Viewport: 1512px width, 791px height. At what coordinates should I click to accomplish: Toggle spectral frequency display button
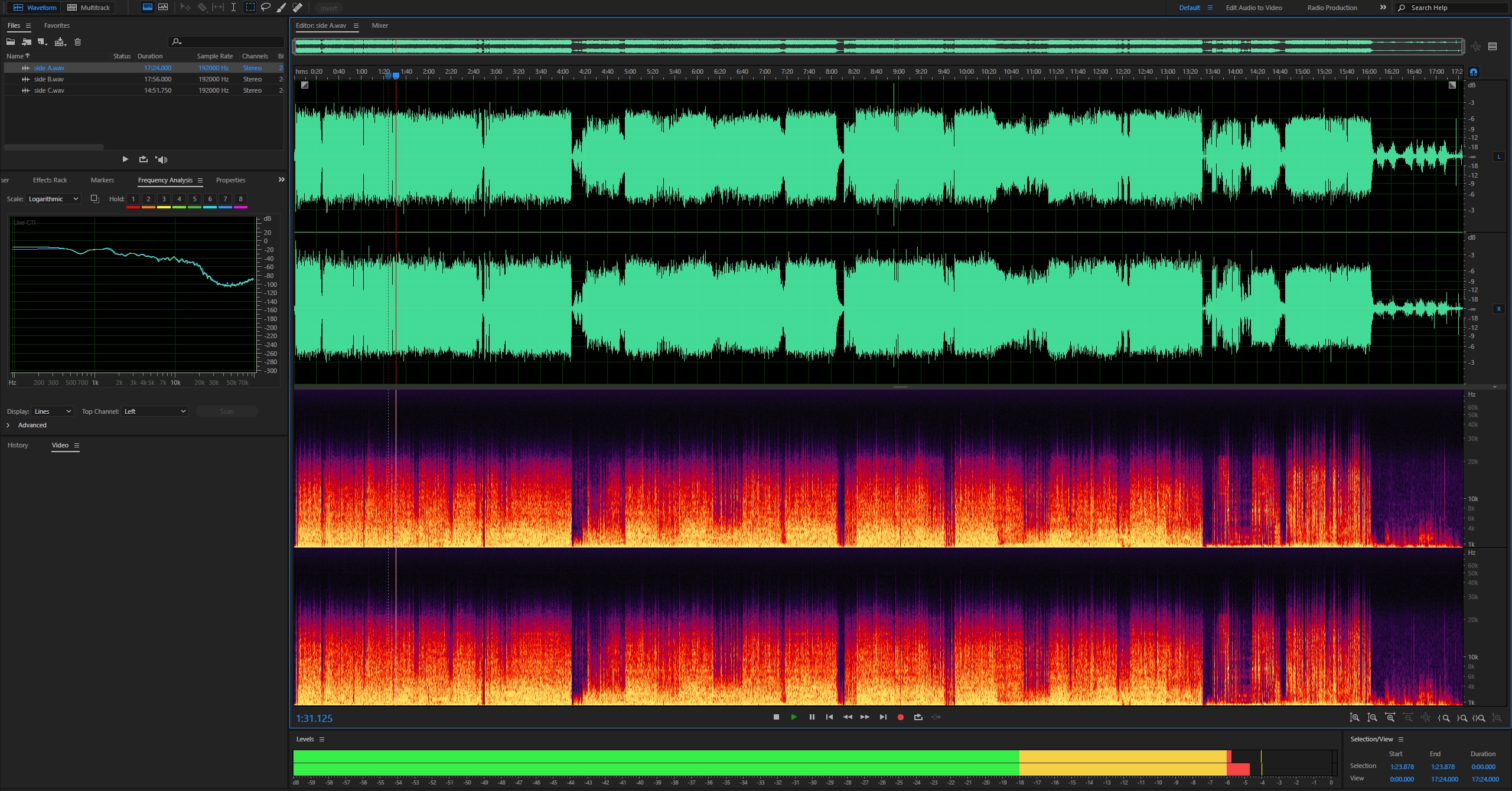coord(148,8)
